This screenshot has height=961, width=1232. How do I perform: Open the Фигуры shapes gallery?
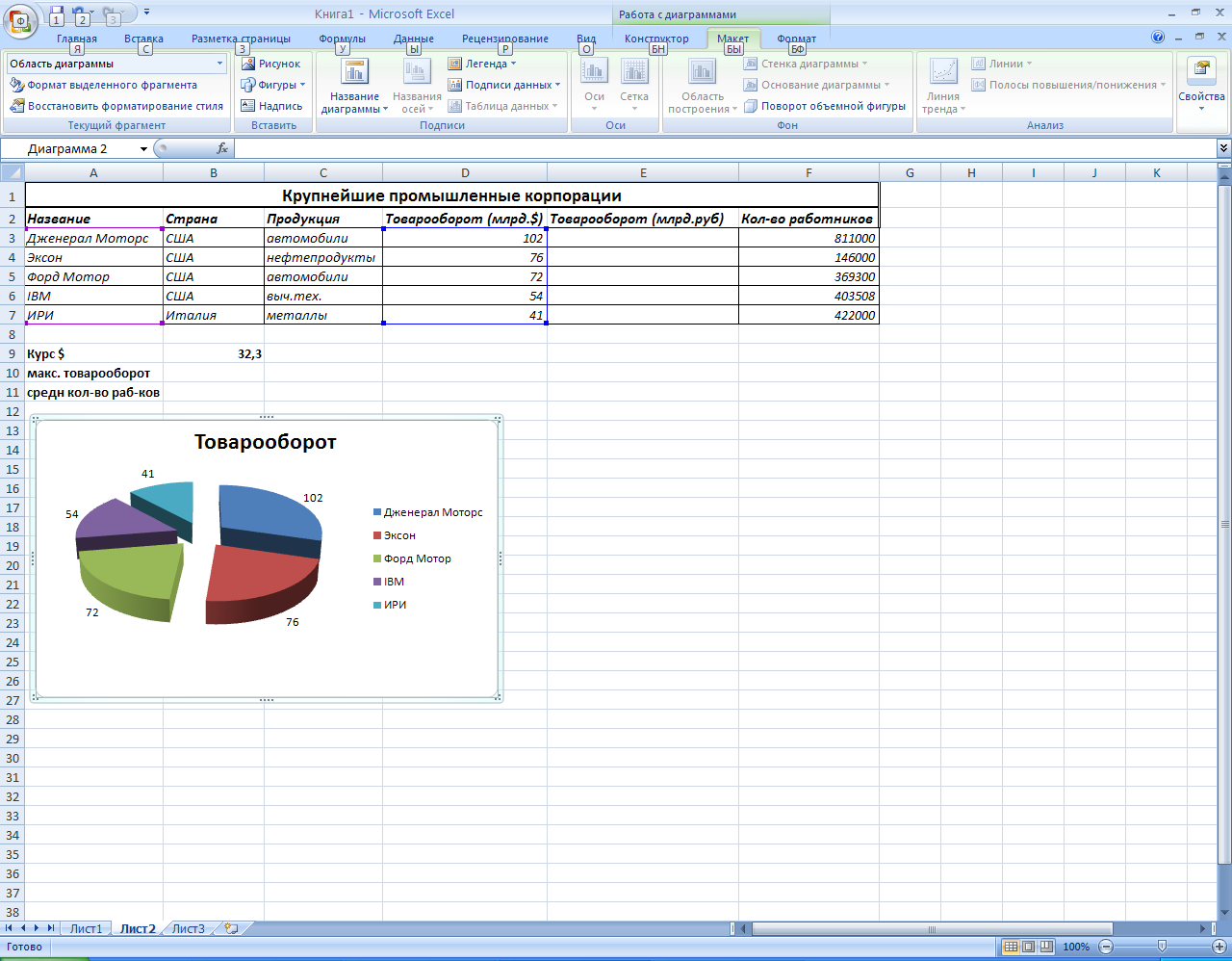[273, 85]
